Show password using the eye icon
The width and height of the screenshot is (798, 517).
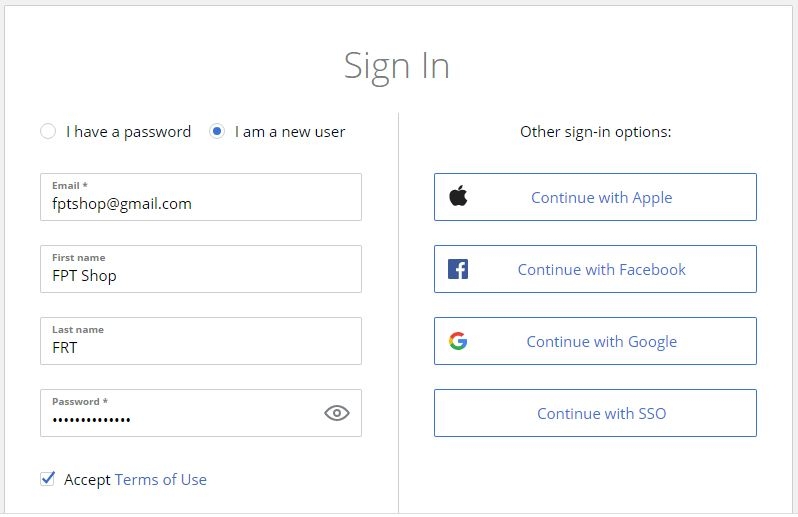[336, 413]
